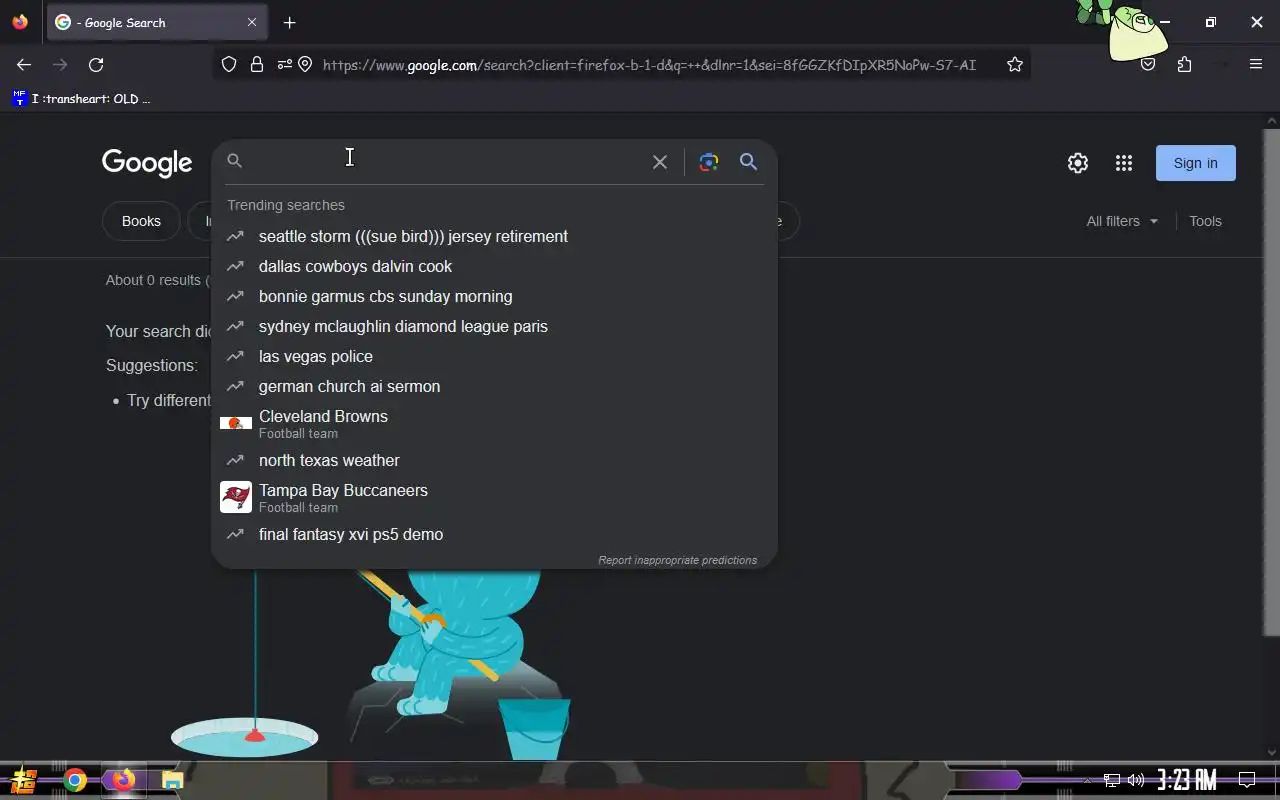The width and height of the screenshot is (1280, 800).
Task: Open a new tab with the plus button
Action: [x=289, y=22]
